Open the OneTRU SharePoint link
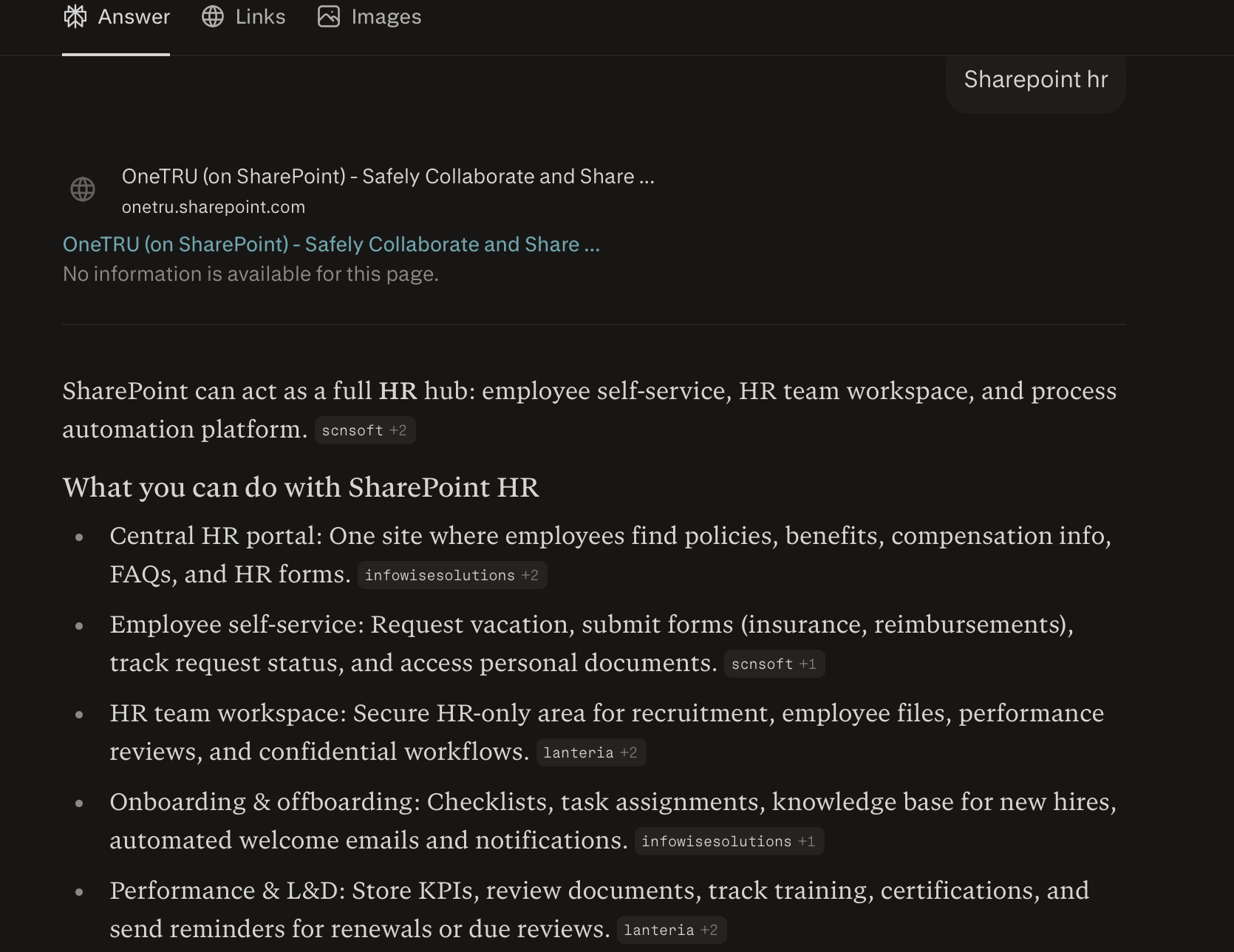Viewport: 1234px width, 952px height. click(330, 244)
